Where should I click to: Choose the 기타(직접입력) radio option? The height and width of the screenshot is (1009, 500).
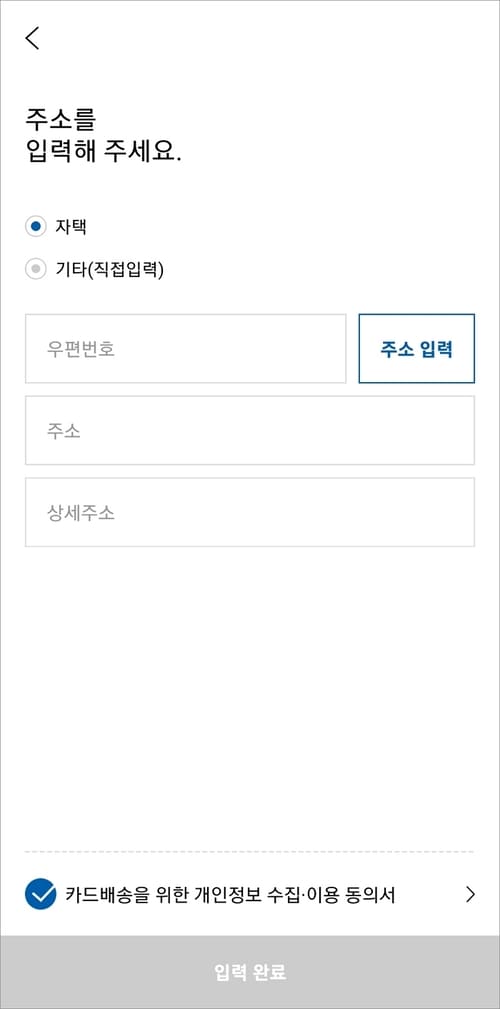(x=35, y=269)
